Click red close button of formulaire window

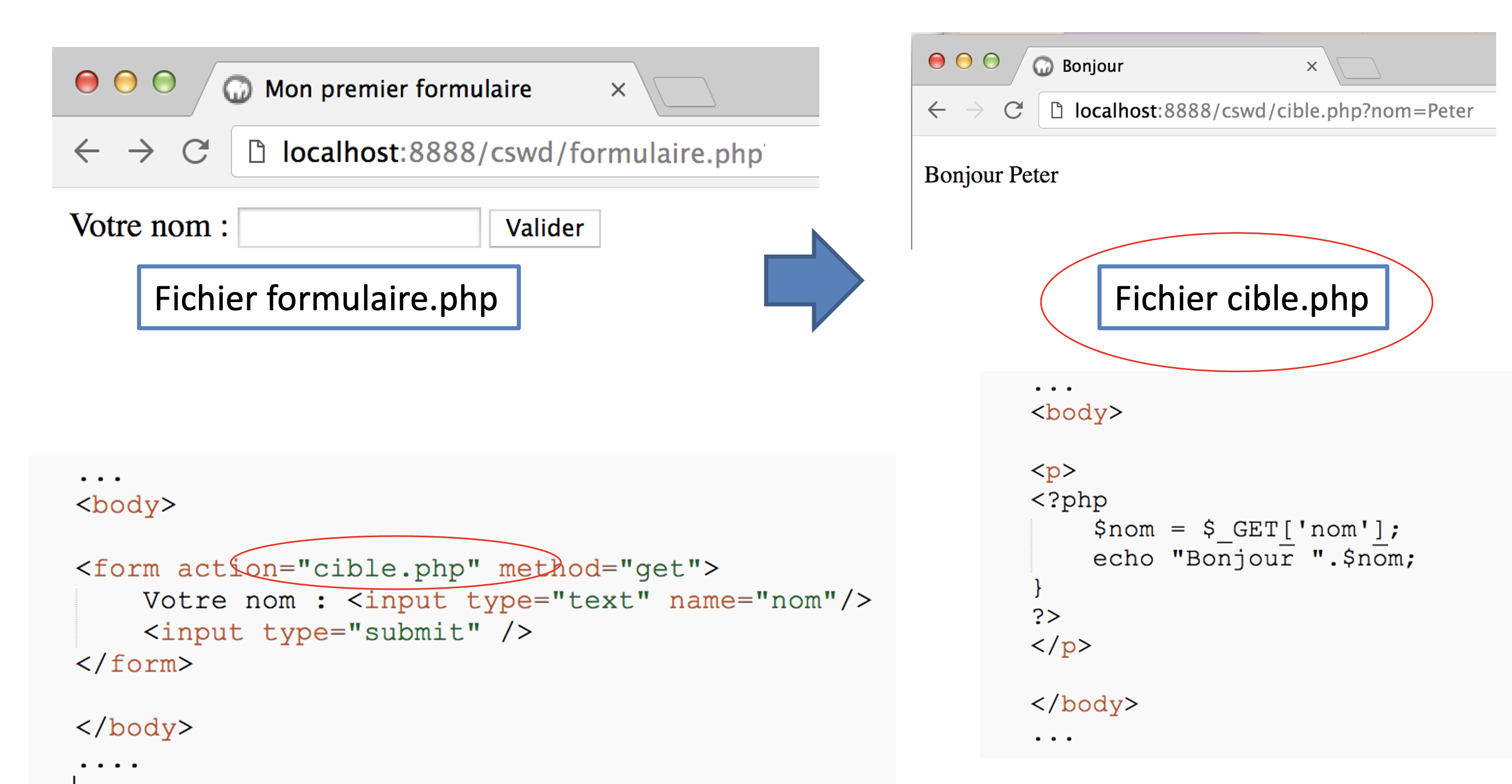click(87, 82)
